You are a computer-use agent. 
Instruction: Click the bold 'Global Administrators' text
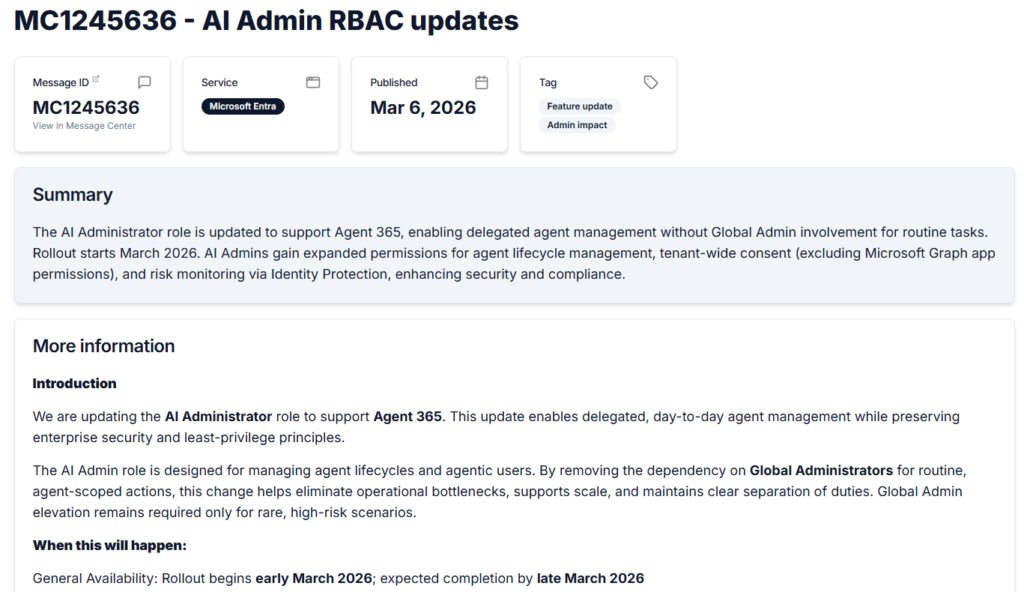coord(821,470)
